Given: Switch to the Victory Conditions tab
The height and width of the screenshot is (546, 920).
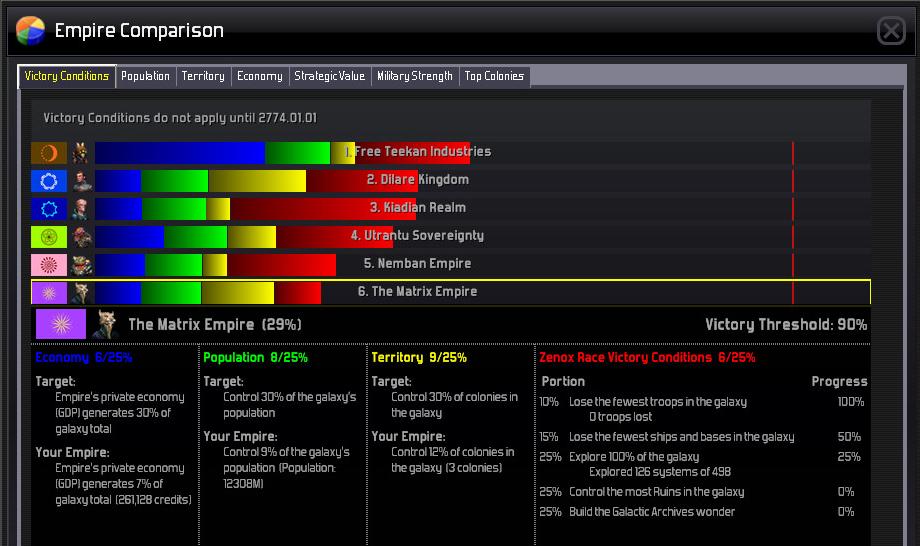Looking at the screenshot, I should tap(67, 76).
